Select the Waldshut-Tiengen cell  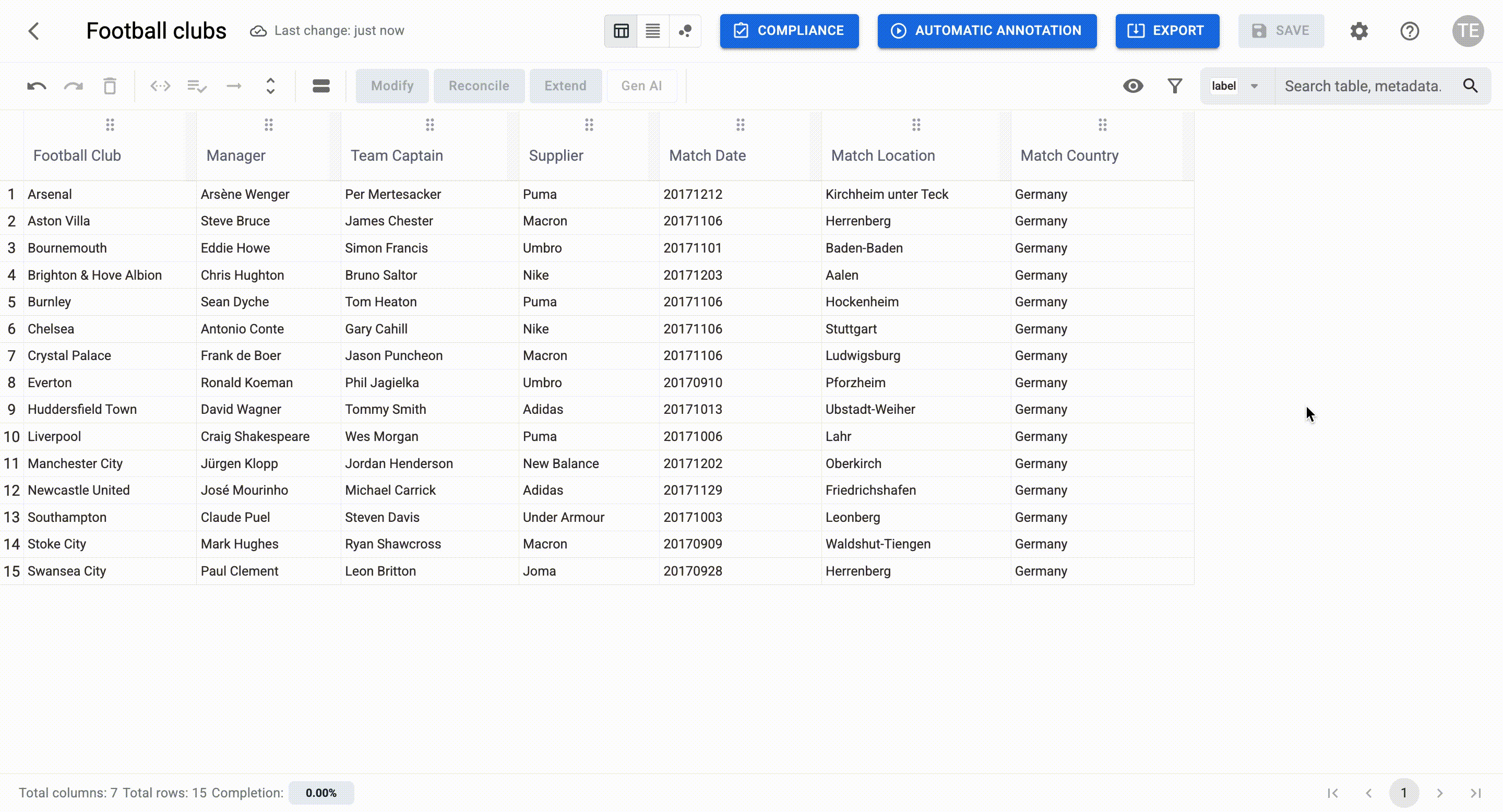(916, 544)
